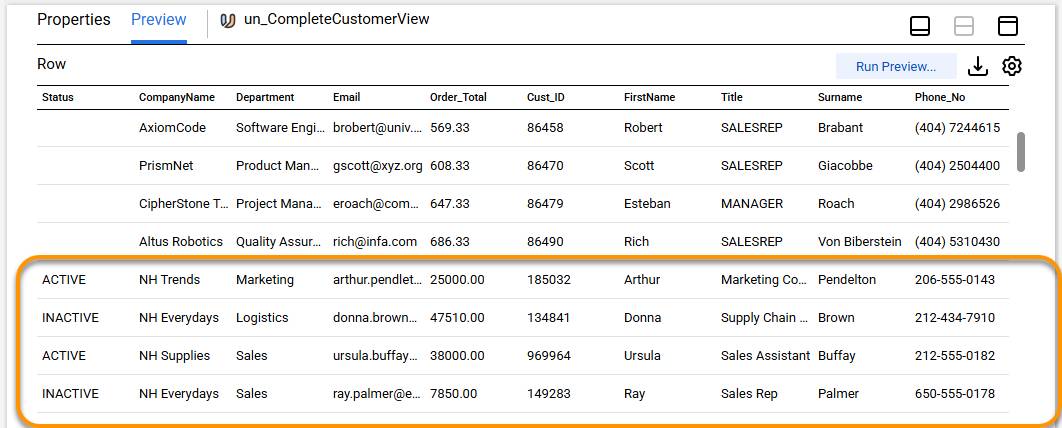Screen dimensions: 1062x428
Task: Click first name Ursula
Action: [642, 356]
